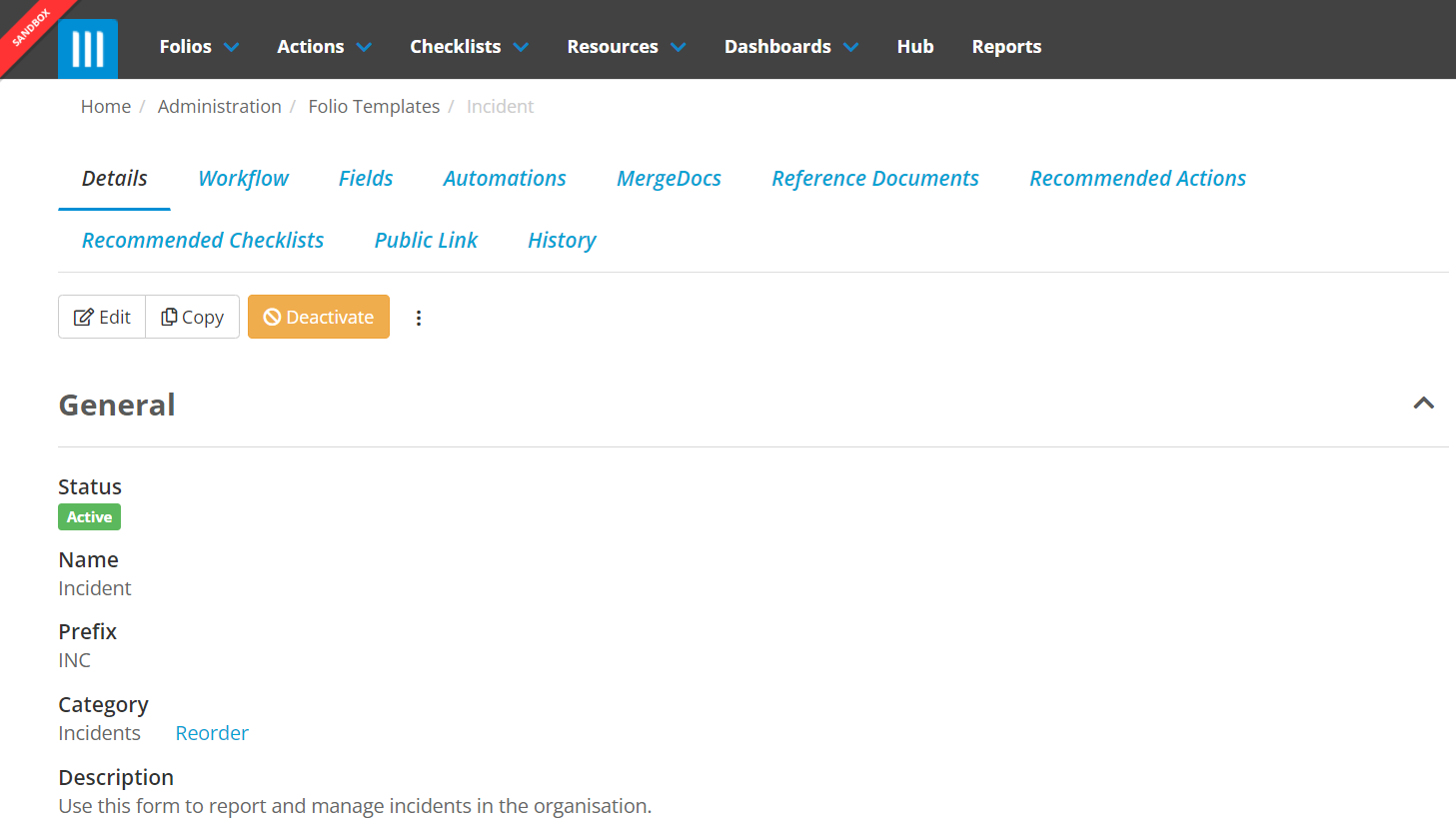Image resolution: width=1456 pixels, height=821 pixels.
Task: Navigate to Folio Templates breadcrumb
Action: pos(374,107)
